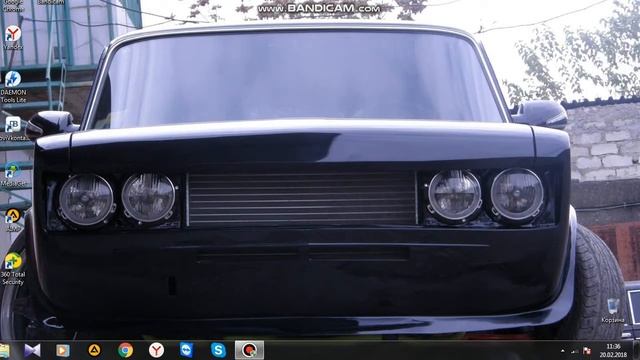
Task: Open the MediaGet desktop shortcut
Action: (13, 175)
